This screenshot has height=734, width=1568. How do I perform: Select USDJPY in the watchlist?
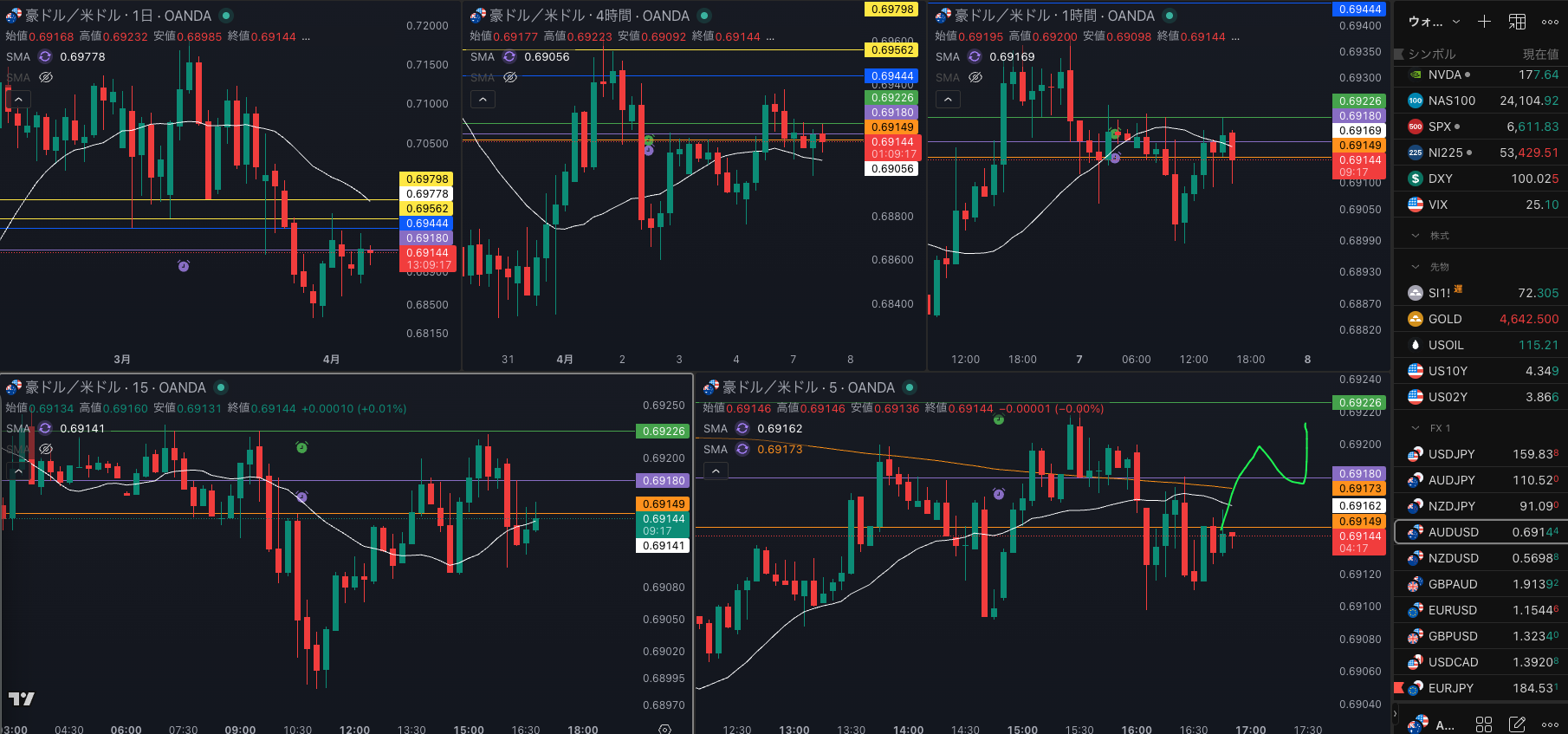coord(1451,454)
